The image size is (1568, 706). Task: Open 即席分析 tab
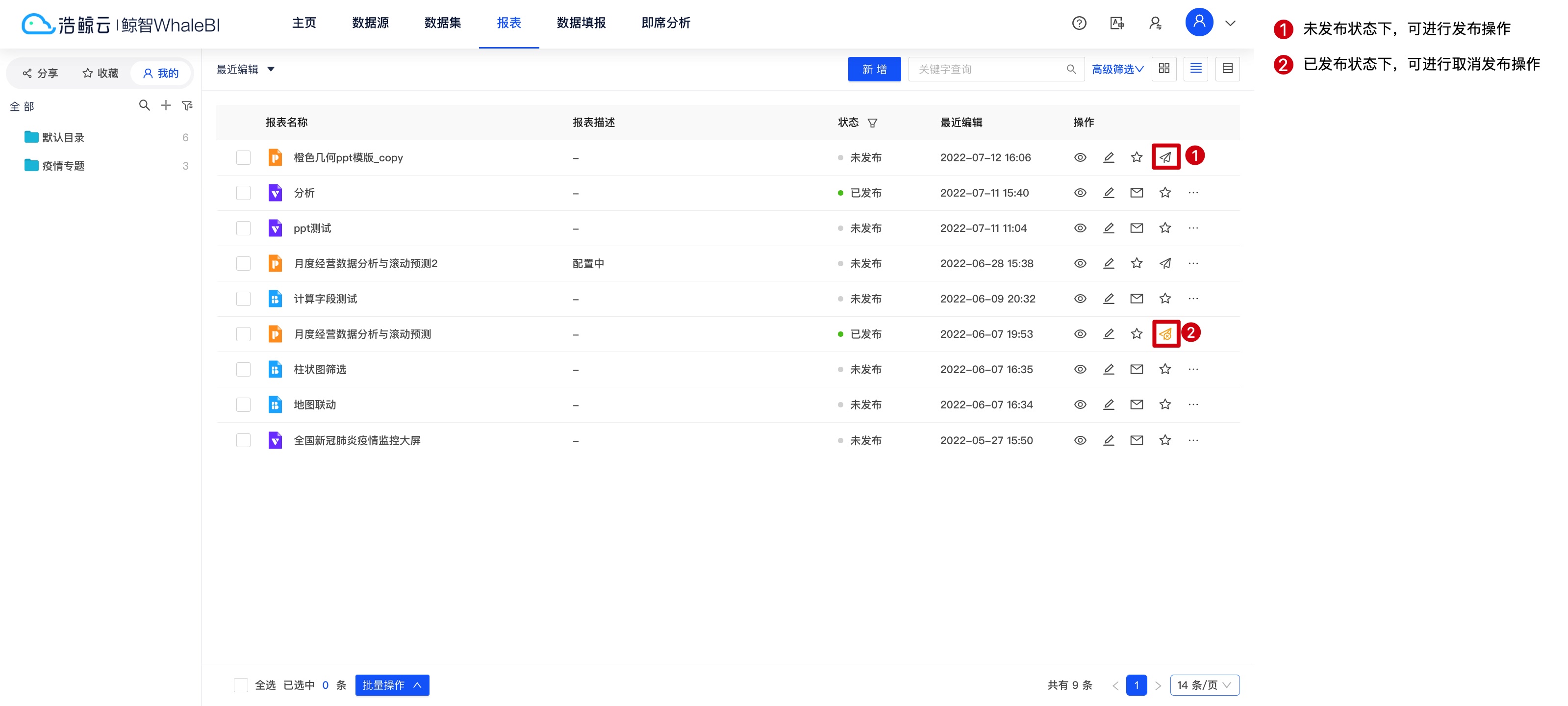tap(666, 23)
